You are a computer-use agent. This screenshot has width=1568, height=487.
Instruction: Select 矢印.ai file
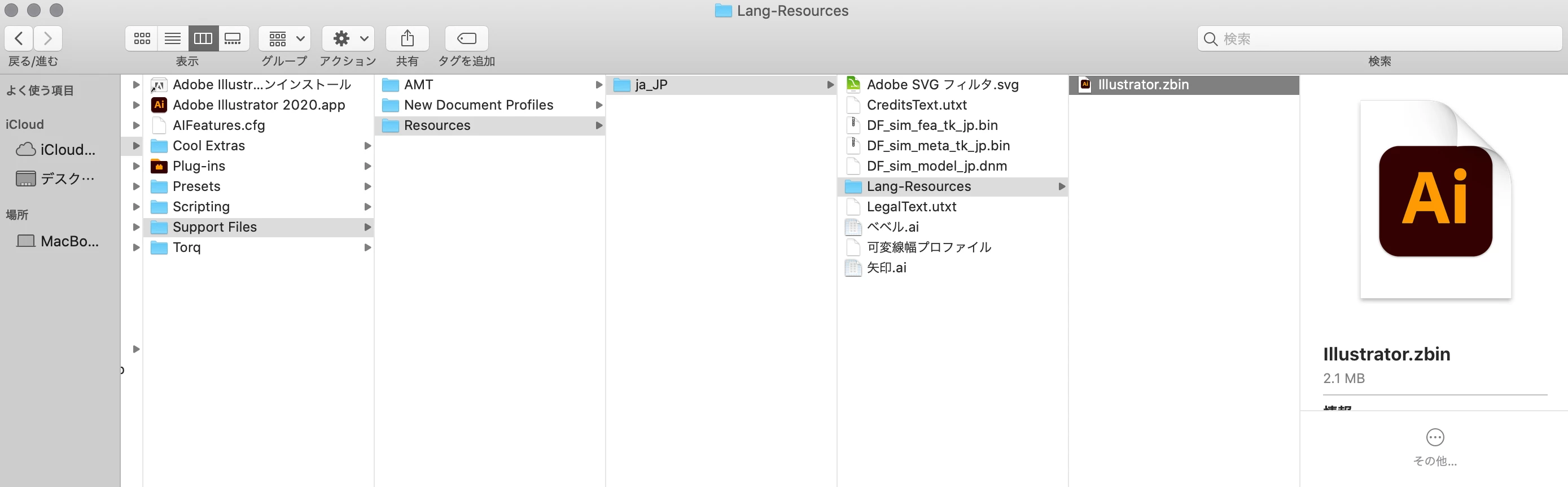pyautogui.click(x=953, y=268)
